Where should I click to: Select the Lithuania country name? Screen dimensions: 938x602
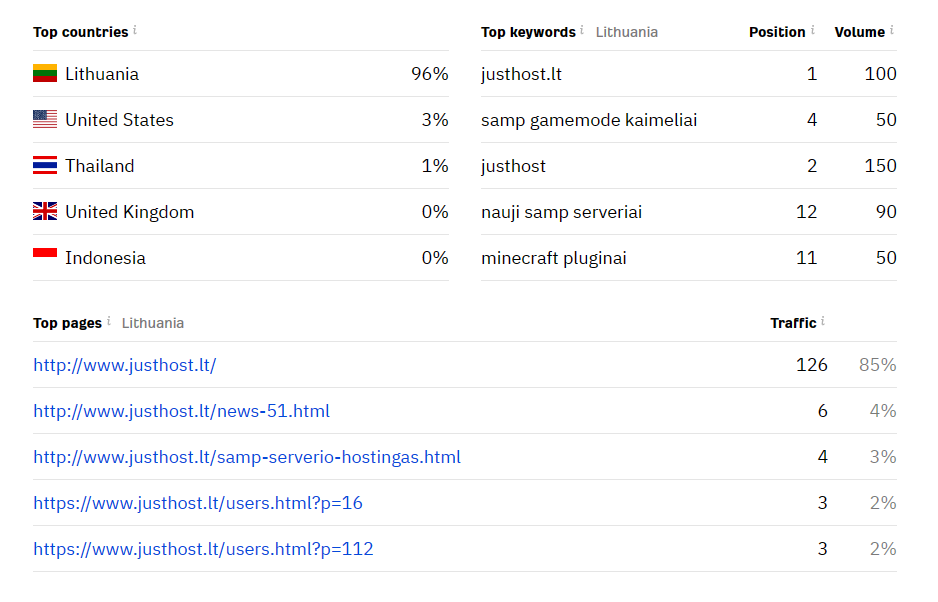(x=102, y=74)
